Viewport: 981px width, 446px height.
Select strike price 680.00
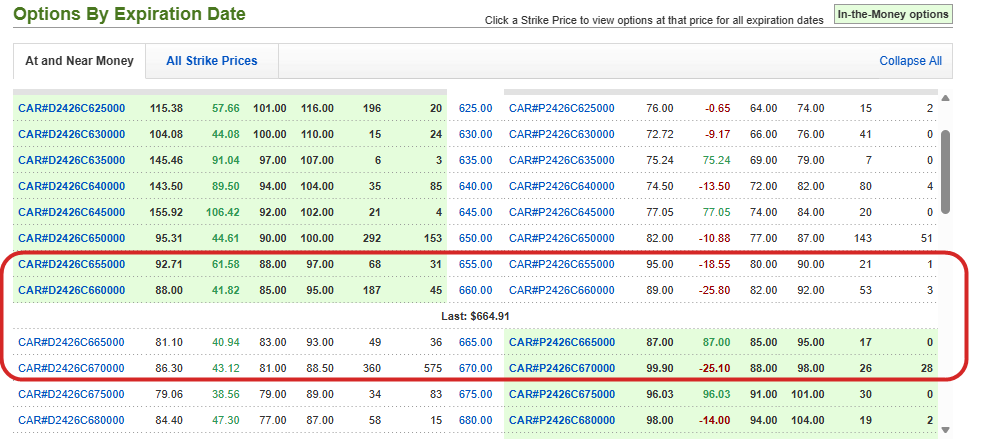click(x=475, y=420)
